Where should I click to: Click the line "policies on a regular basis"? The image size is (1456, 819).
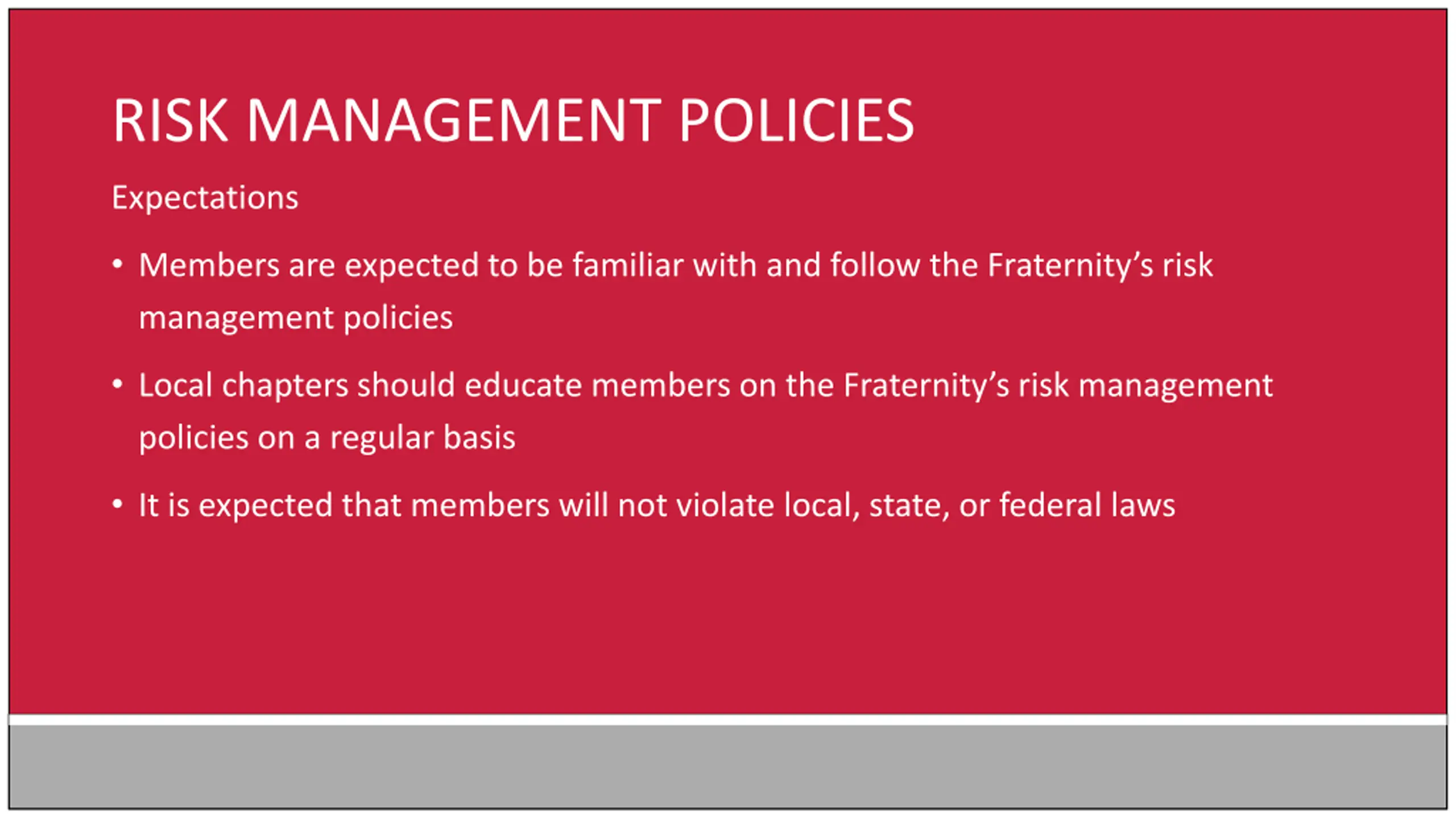(x=327, y=438)
